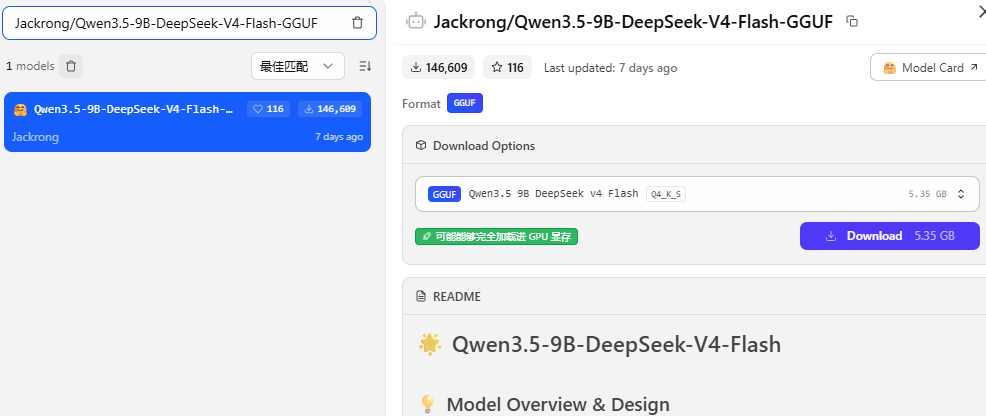The height and width of the screenshot is (416, 986).
Task: Click the Hugging Face emoji in the result card
Action: click(21, 109)
